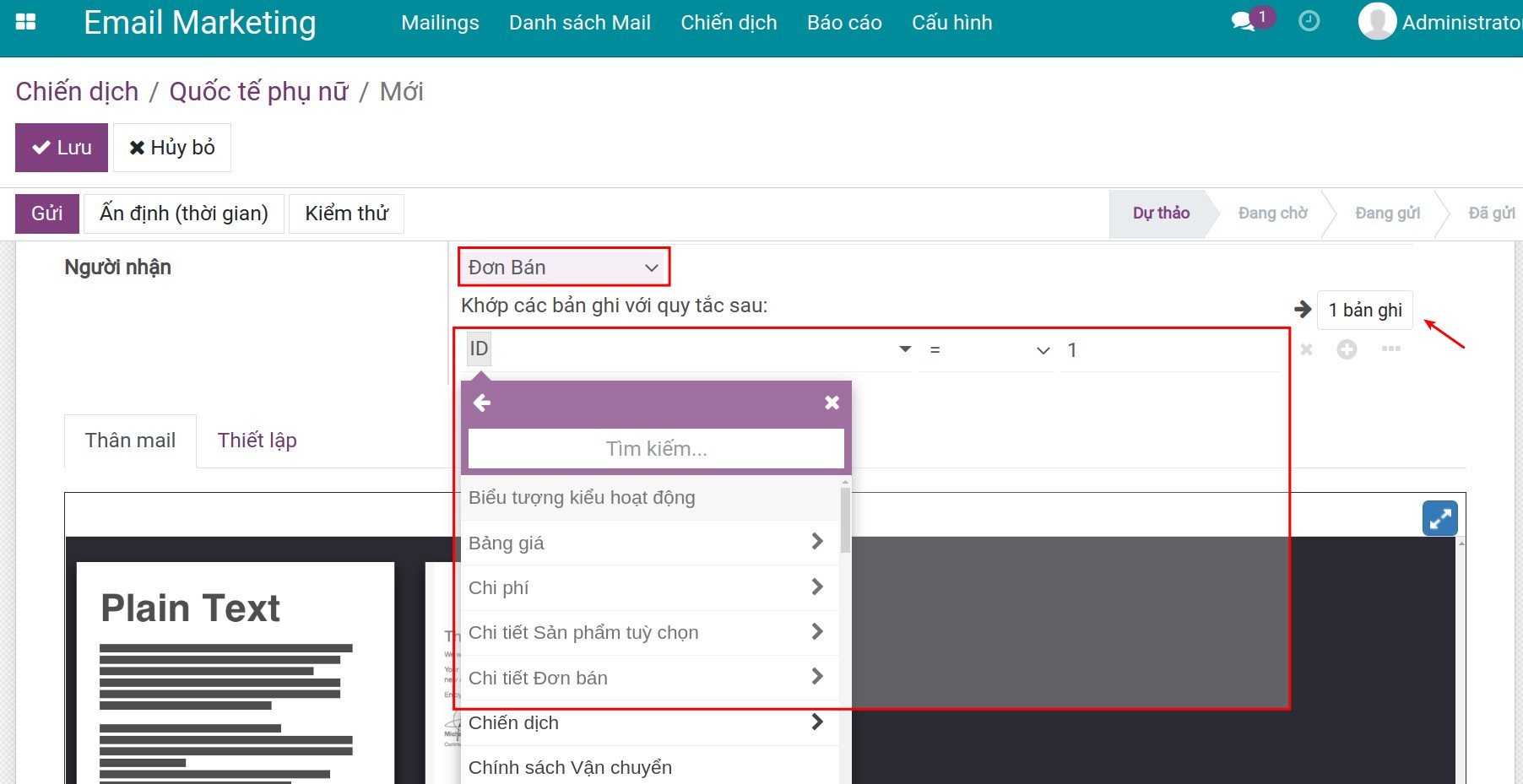Add a filter branch with ellipsis icon

1390,349
